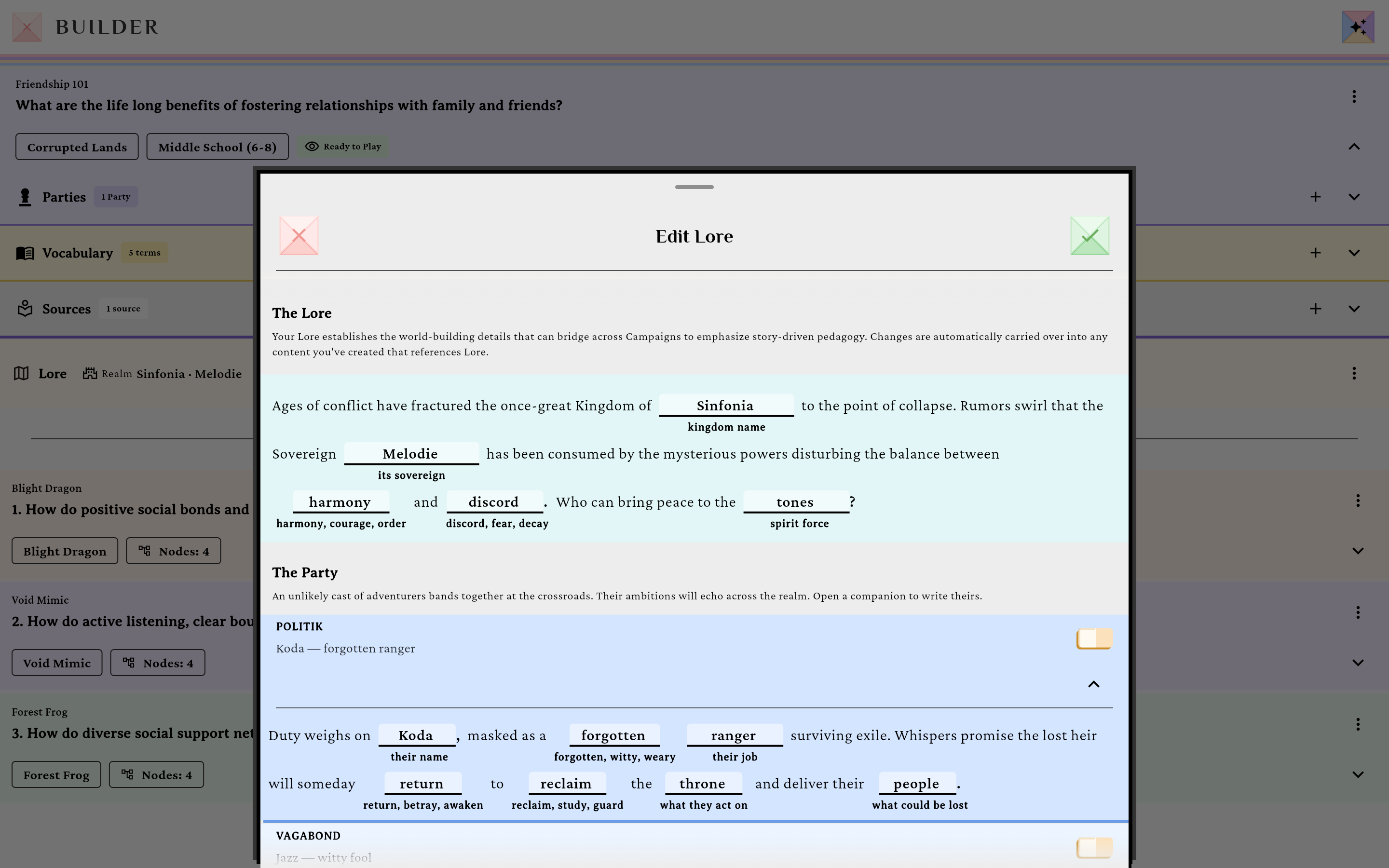
Task: Open Friendship 101 three-dot menu
Action: click(x=1354, y=96)
